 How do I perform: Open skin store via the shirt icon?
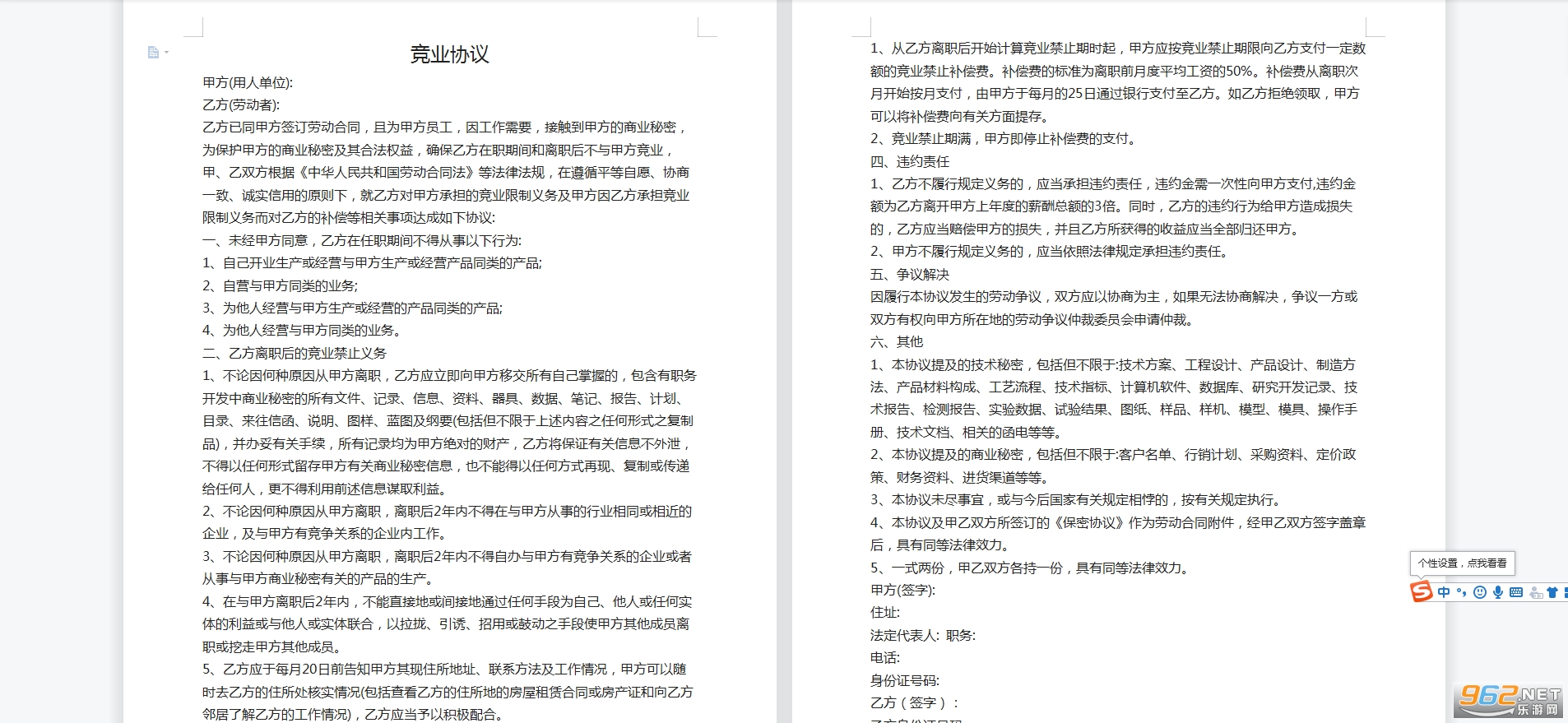[x=1552, y=592]
